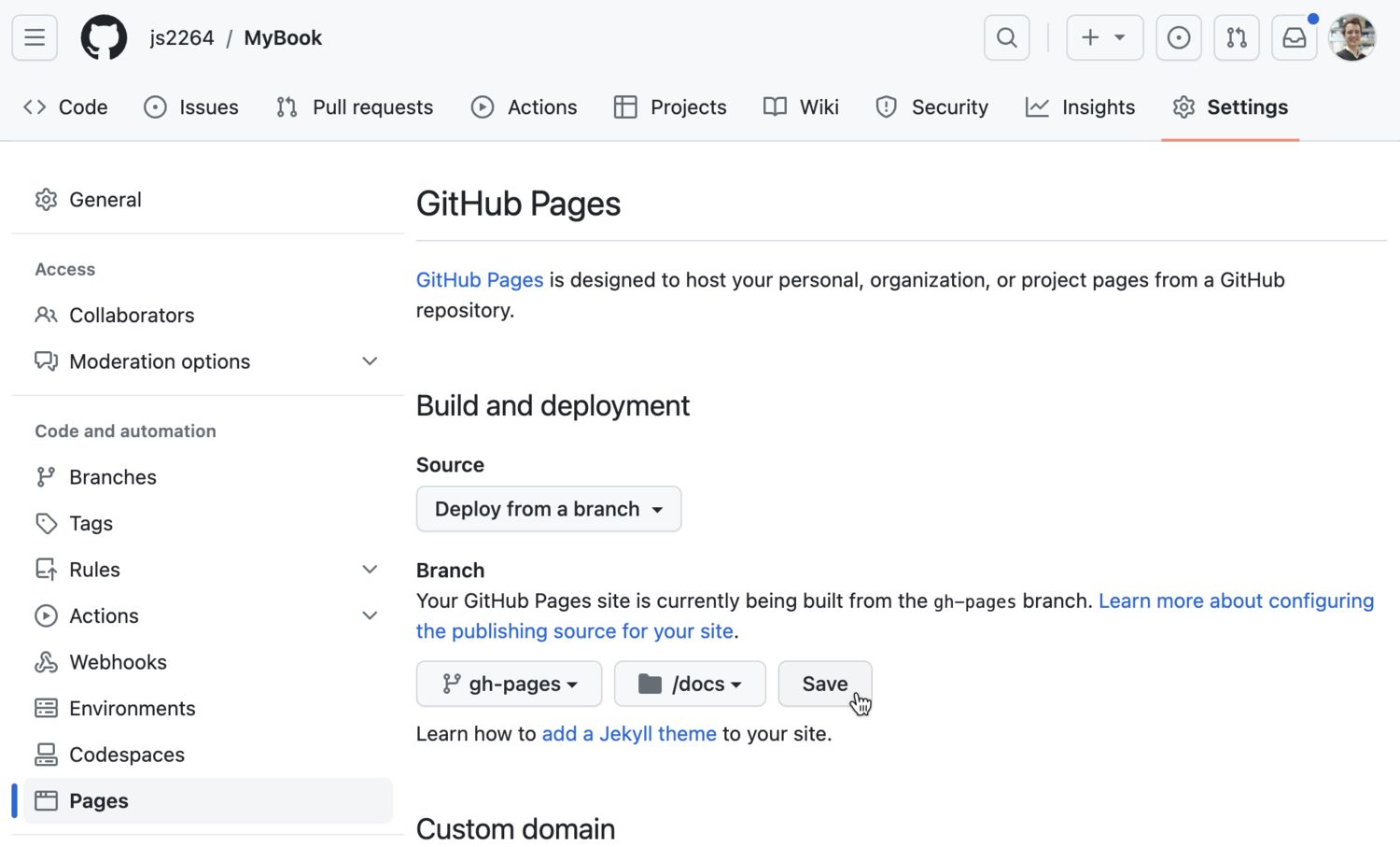Click the search magnifier icon
This screenshot has height=847, width=1400.
pyautogui.click(x=1006, y=38)
